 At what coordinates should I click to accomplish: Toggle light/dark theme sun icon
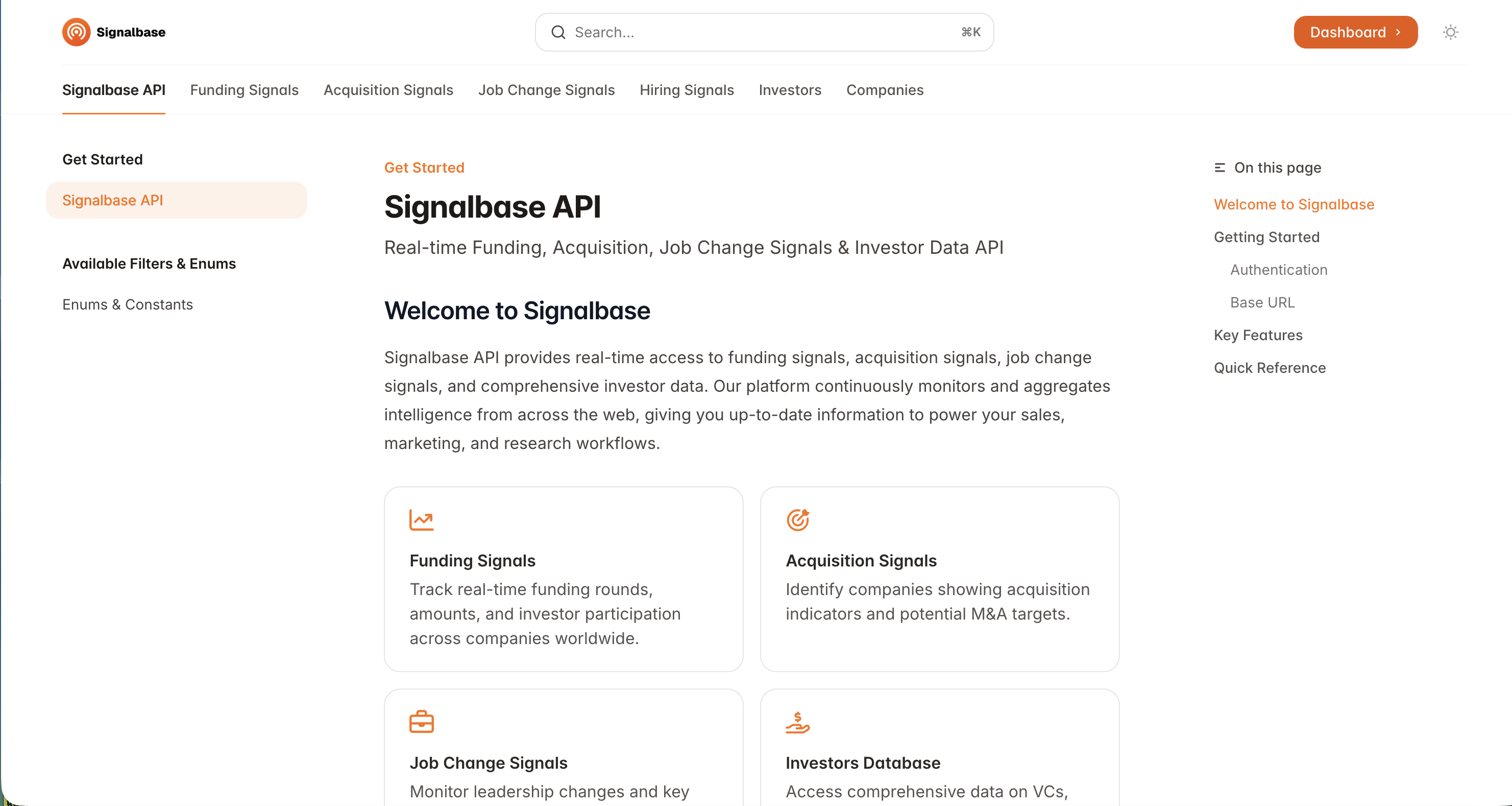[x=1450, y=32]
